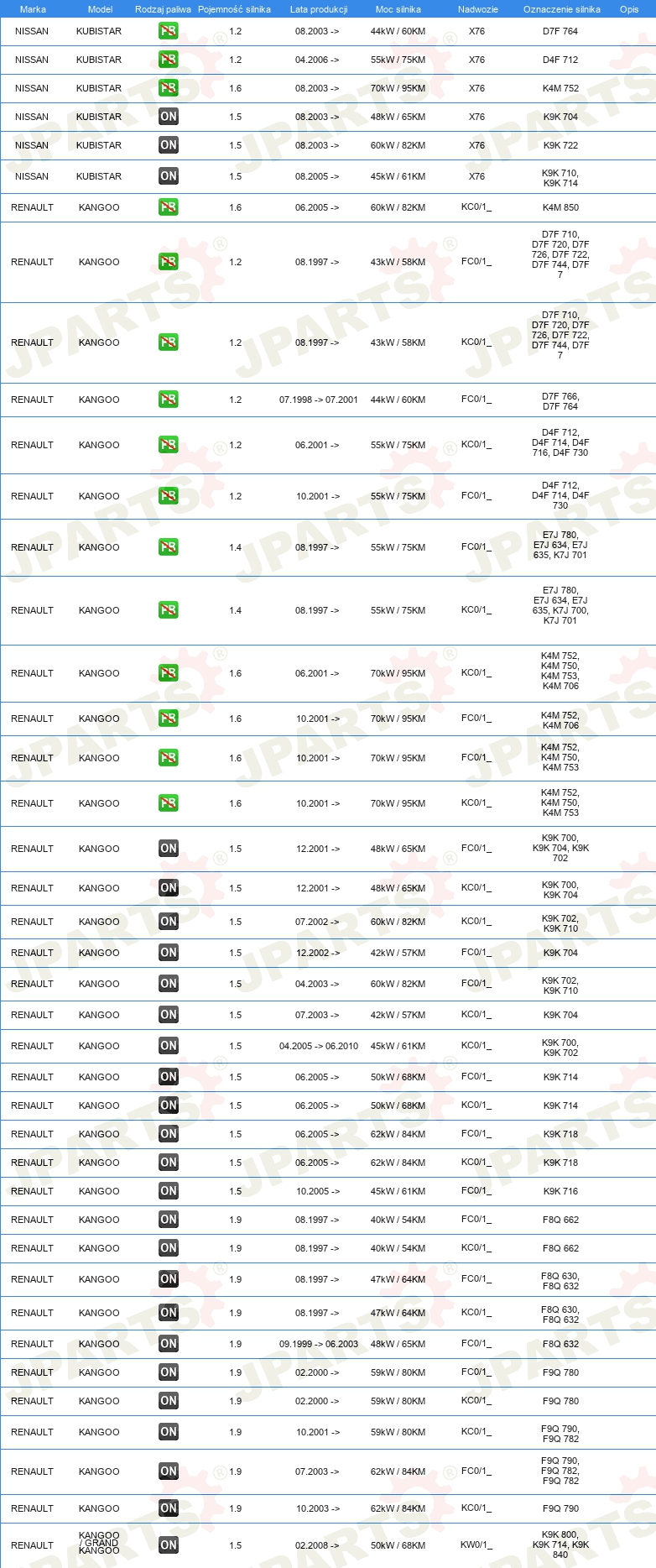Click engine codes D7F 766, D7F 764

(x=560, y=401)
